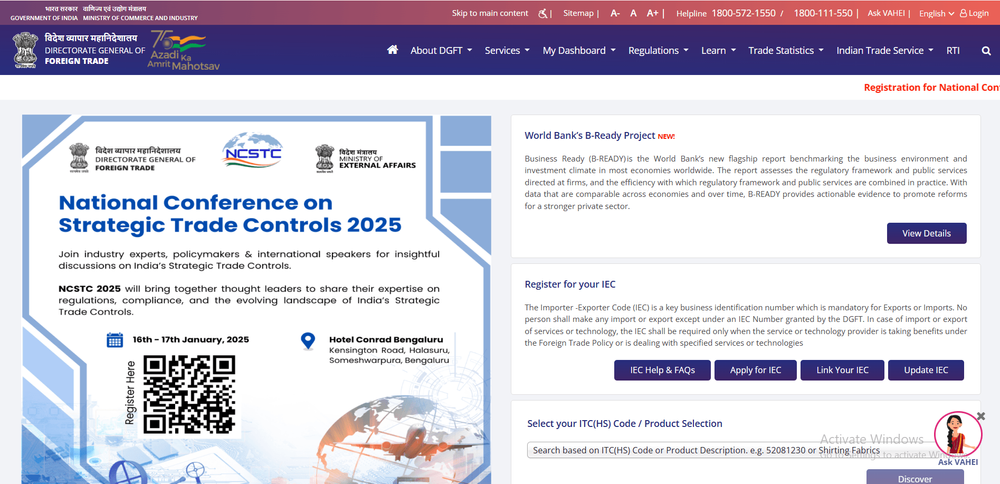
Task: Open the search magnifier icon
Action: click(x=987, y=50)
